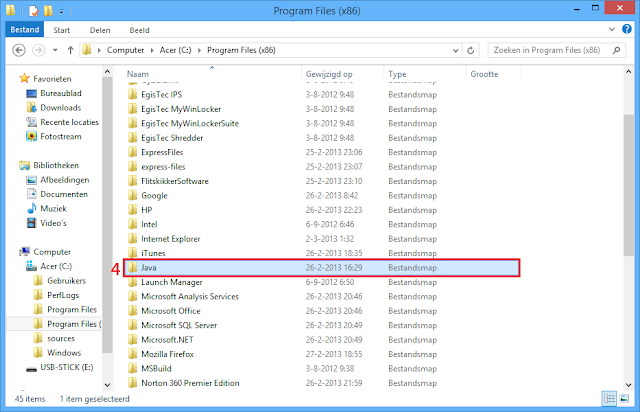This screenshot has height=412, width=640.
Task: Select the Internet Explorer folder row
Action: pos(322,238)
